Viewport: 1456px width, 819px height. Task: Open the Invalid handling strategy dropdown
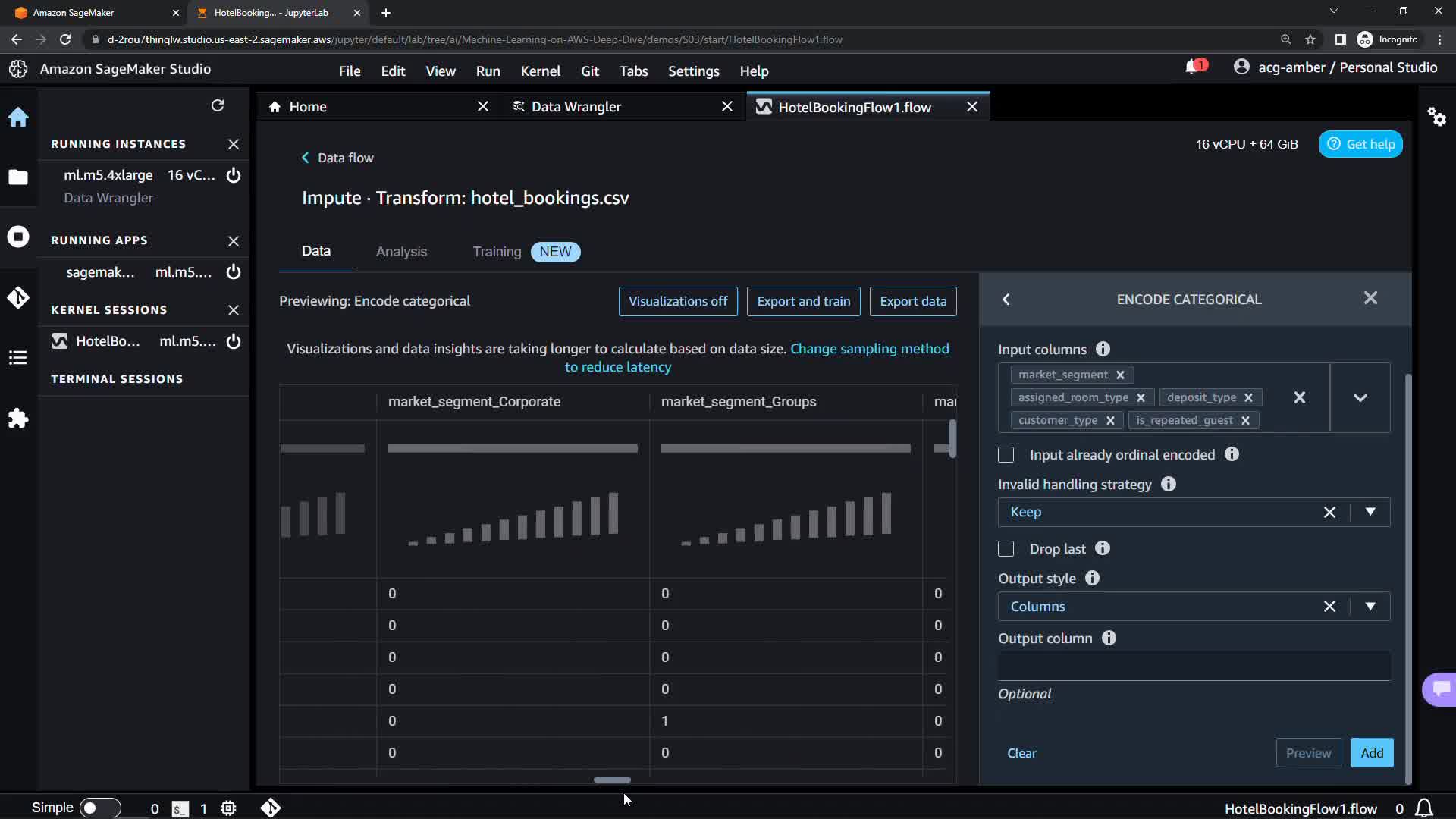click(1370, 513)
